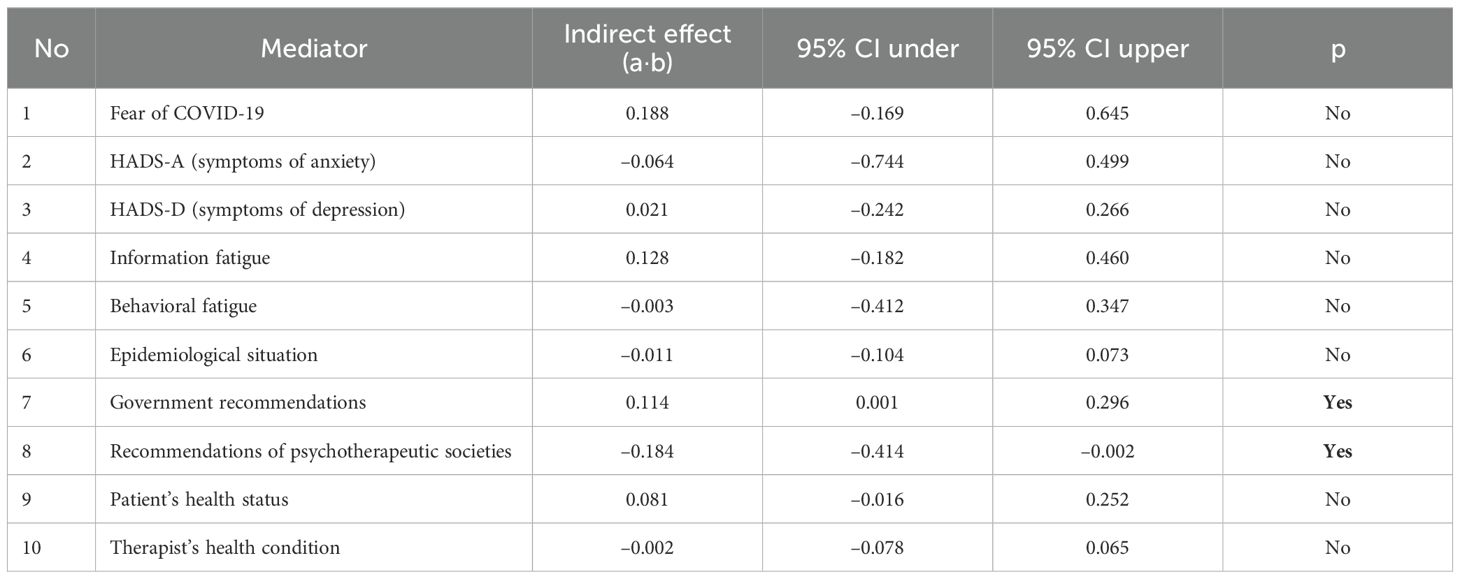1460x579 pixels.
Task: Click the CI upper value –0.002
Action: (1107, 451)
